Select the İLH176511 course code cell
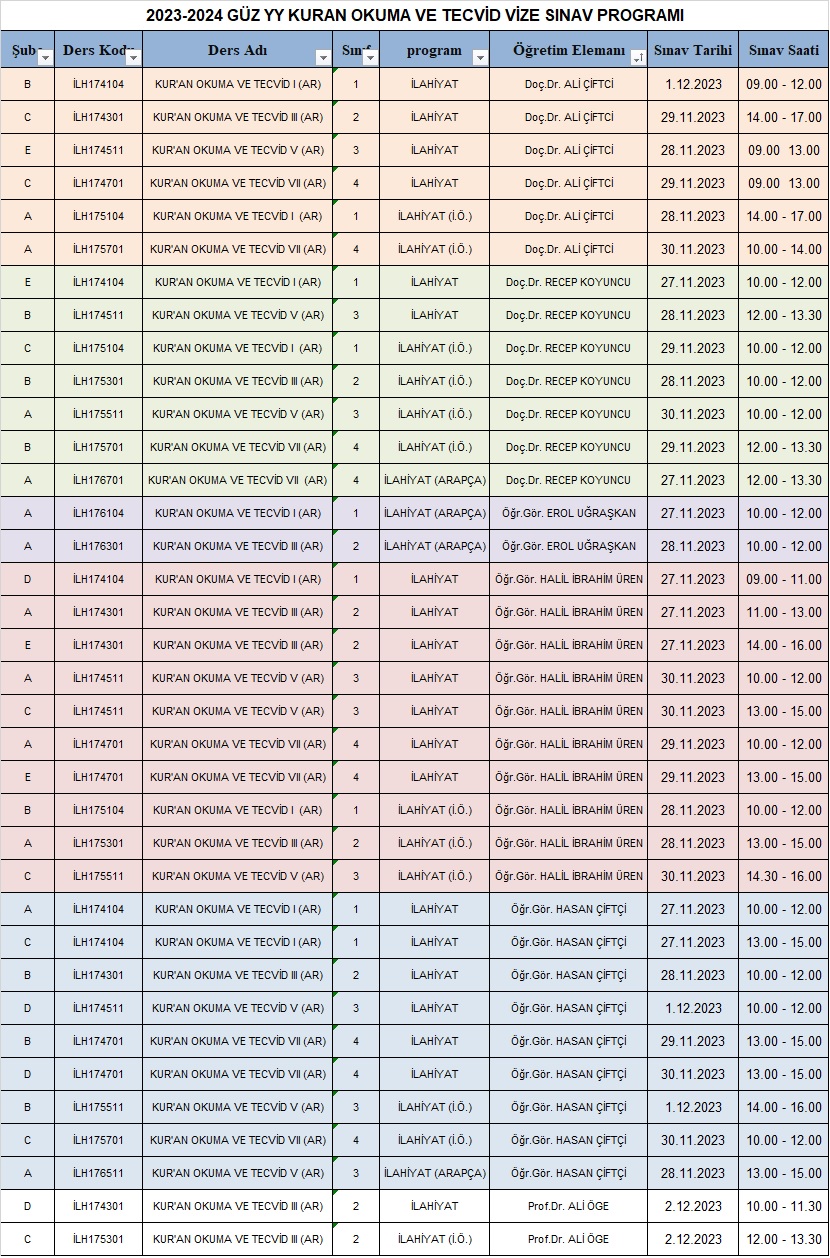The width and height of the screenshot is (830, 1258). (x=98, y=1173)
